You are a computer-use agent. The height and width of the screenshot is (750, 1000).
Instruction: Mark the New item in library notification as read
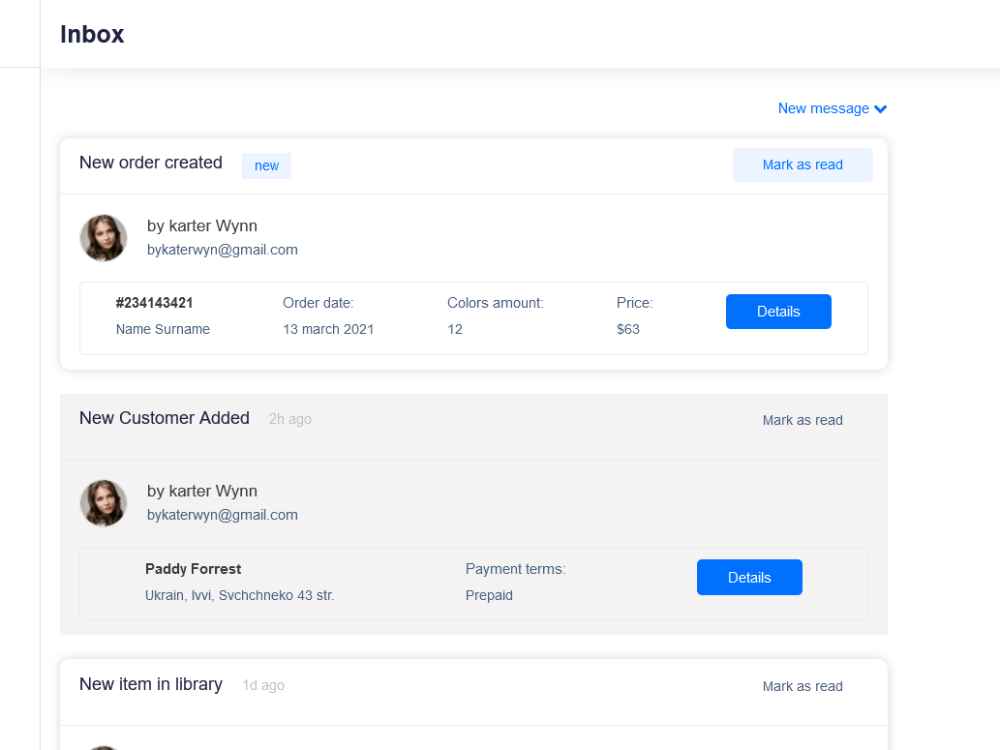click(803, 686)
